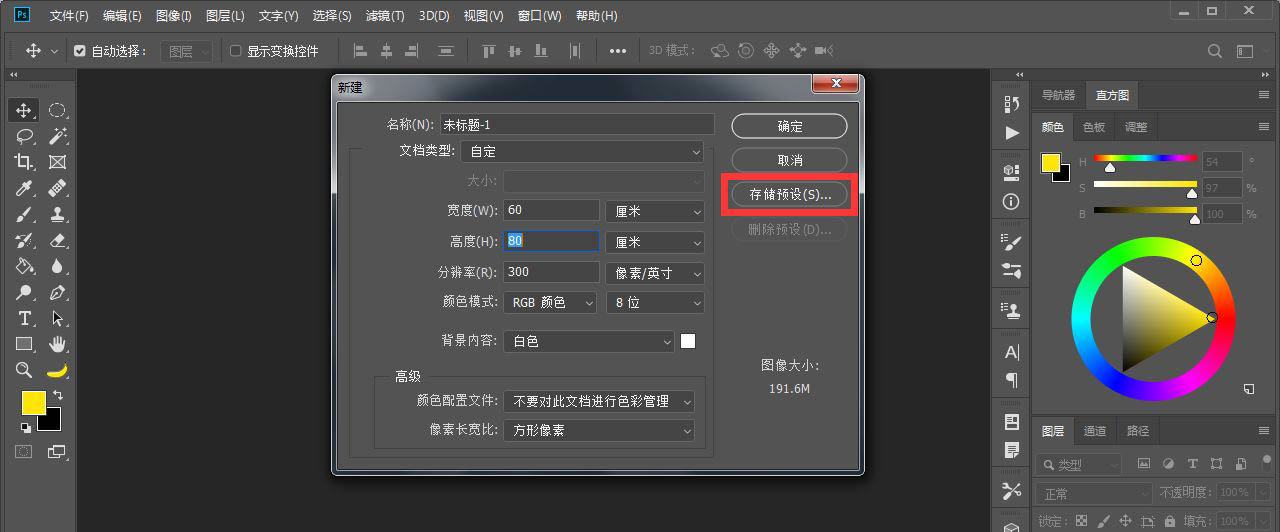The width and height of the screenshot is (1280, 532).
Task: Switch to the 导航器 tab
Action: click(x=1058, y=95)
